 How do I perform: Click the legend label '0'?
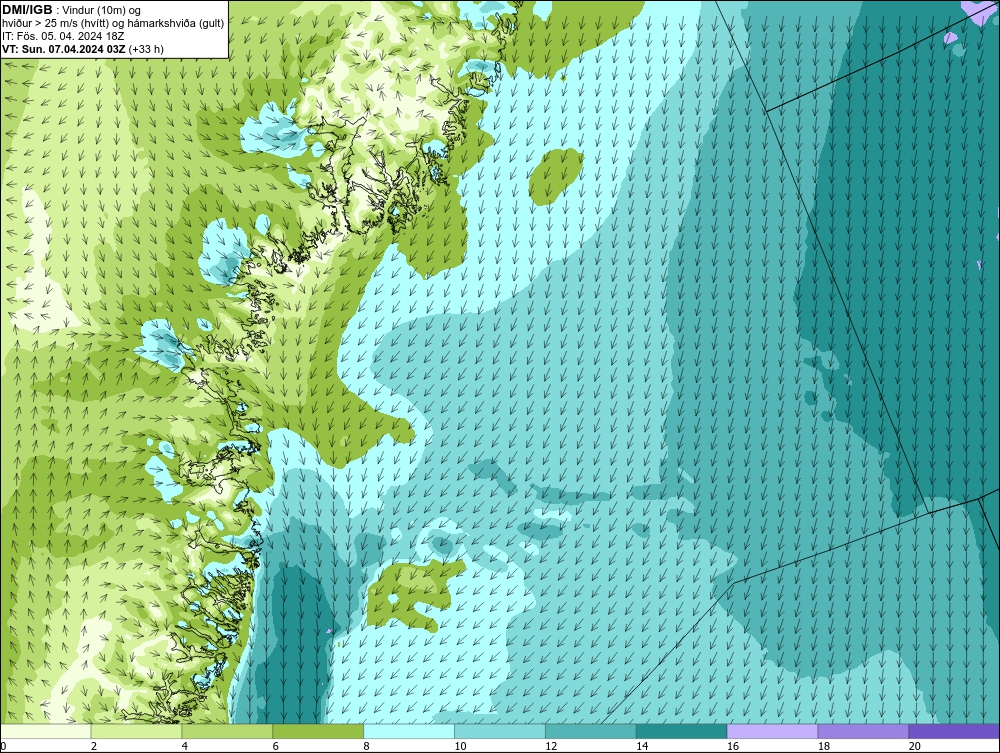click(3, 746)
